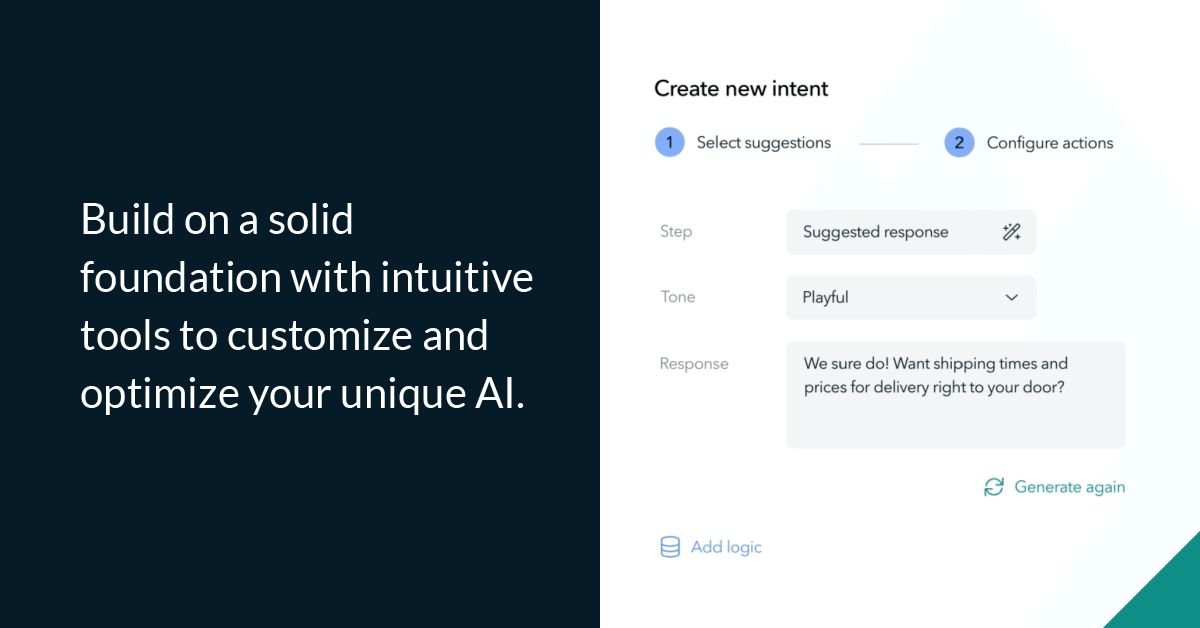Image resolution: width=1200 pixels, height=628 pixels.
Task: Click the refresh icon next to Generate again
Action: click(x=992, y=487)
